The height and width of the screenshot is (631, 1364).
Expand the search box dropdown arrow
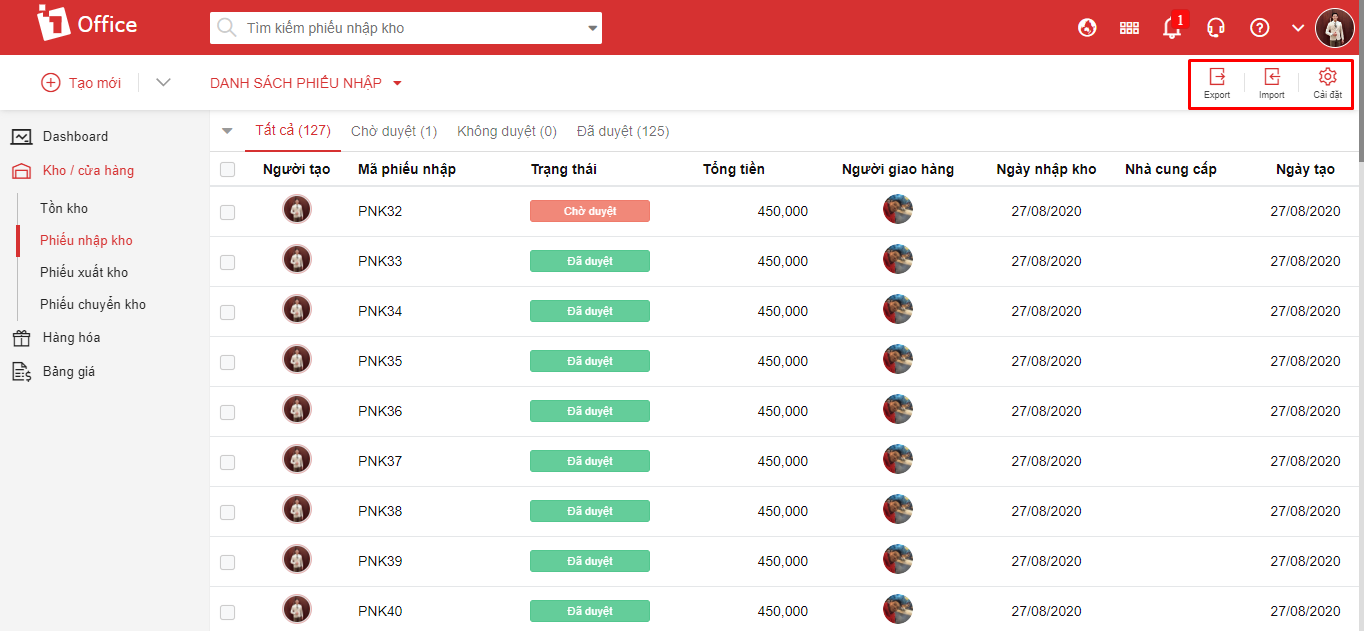click(591, 29)
